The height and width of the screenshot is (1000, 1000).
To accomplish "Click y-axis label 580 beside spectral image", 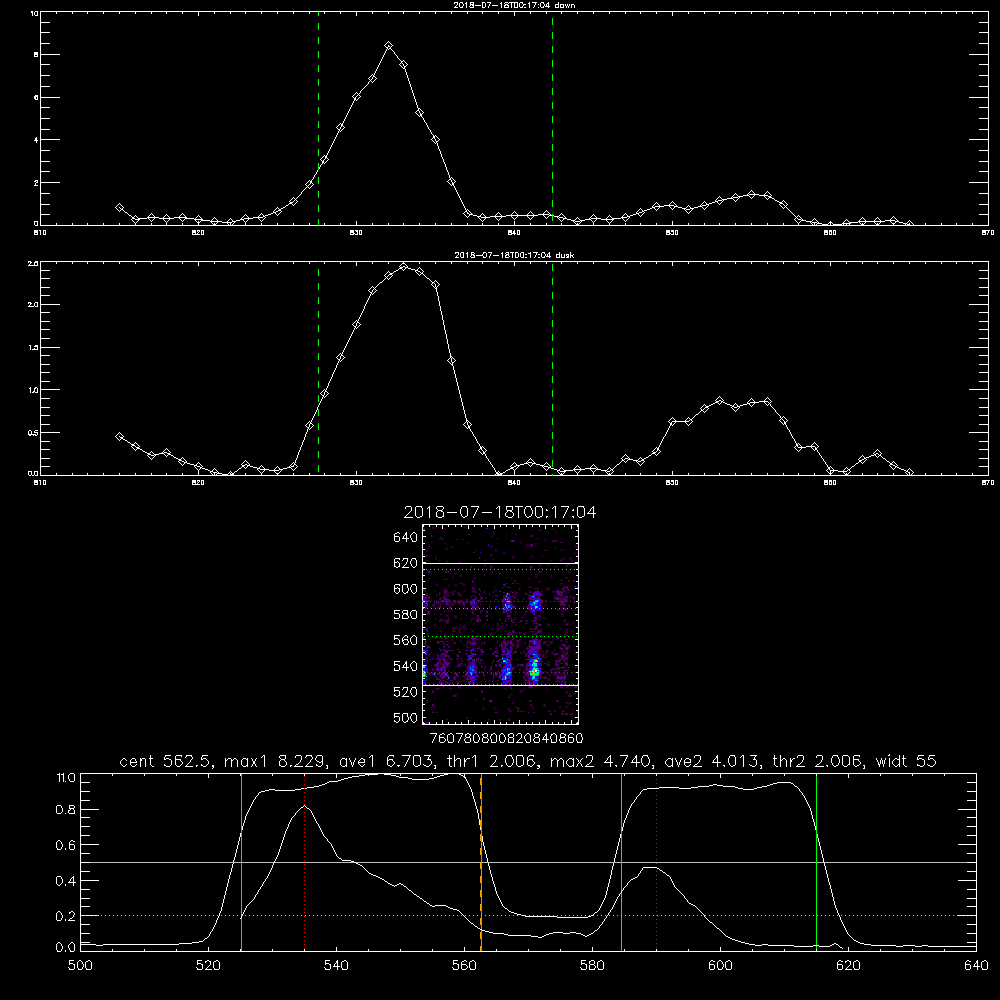I will [405, 614].
